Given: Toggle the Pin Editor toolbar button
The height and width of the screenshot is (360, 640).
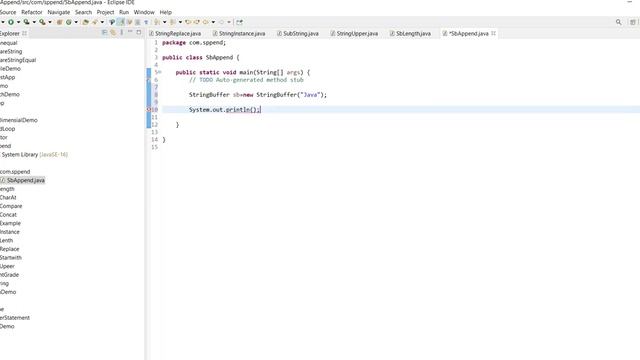Looking at the screenshot, I should coord(239,22).
